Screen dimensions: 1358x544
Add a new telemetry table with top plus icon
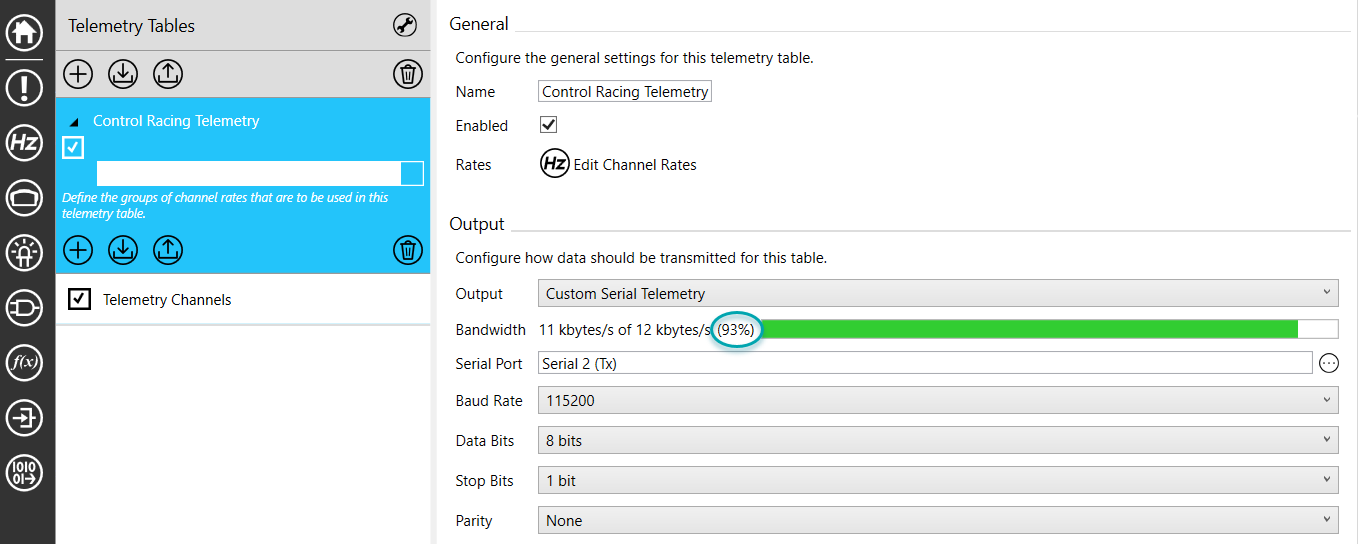[x=78, y=74]
